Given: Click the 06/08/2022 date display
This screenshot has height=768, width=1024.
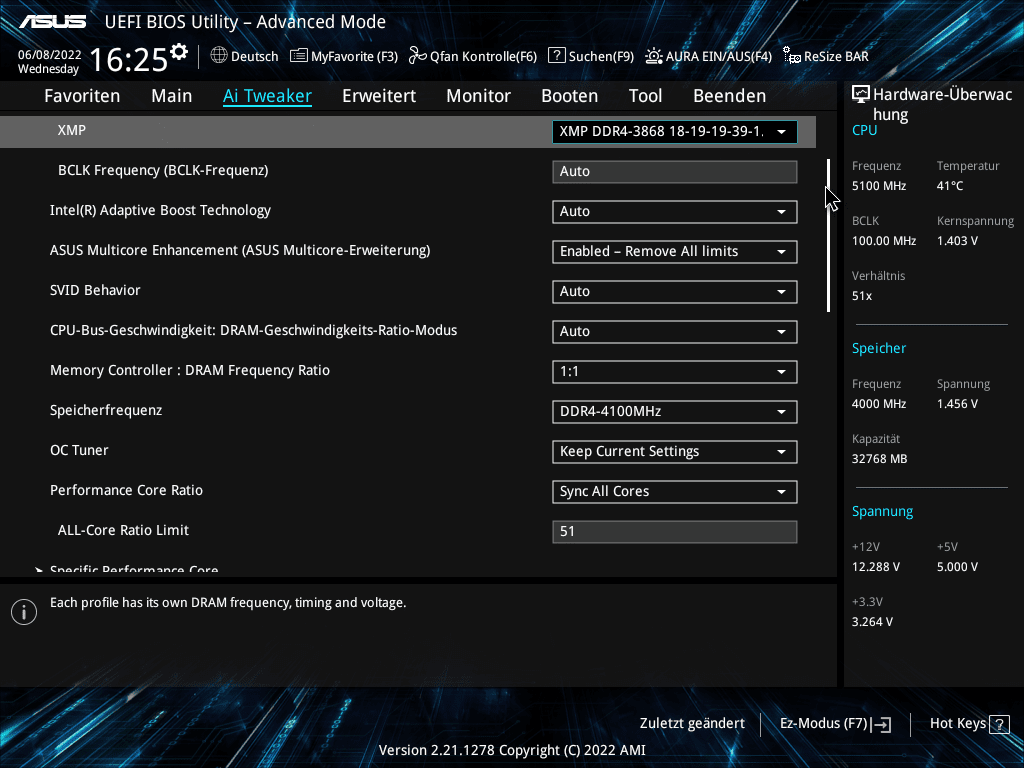Looking at the screenshot, I should (50, 55).
